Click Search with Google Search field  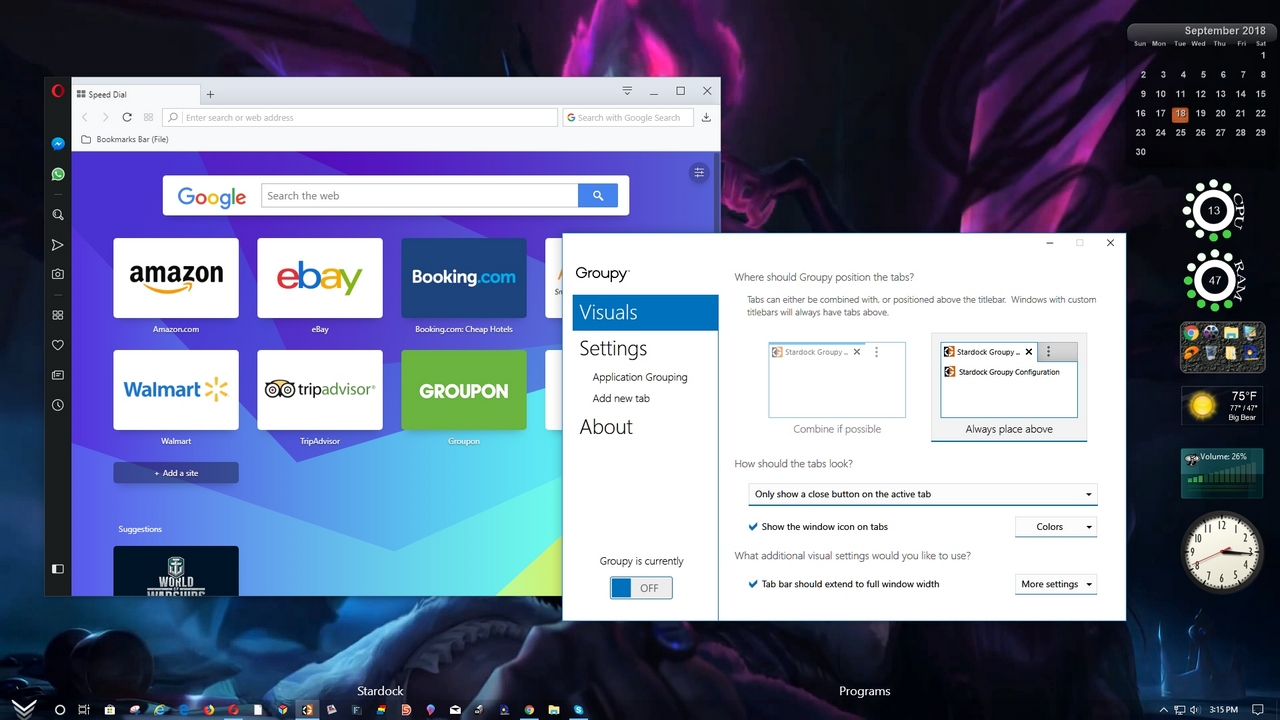pos(629,117)
